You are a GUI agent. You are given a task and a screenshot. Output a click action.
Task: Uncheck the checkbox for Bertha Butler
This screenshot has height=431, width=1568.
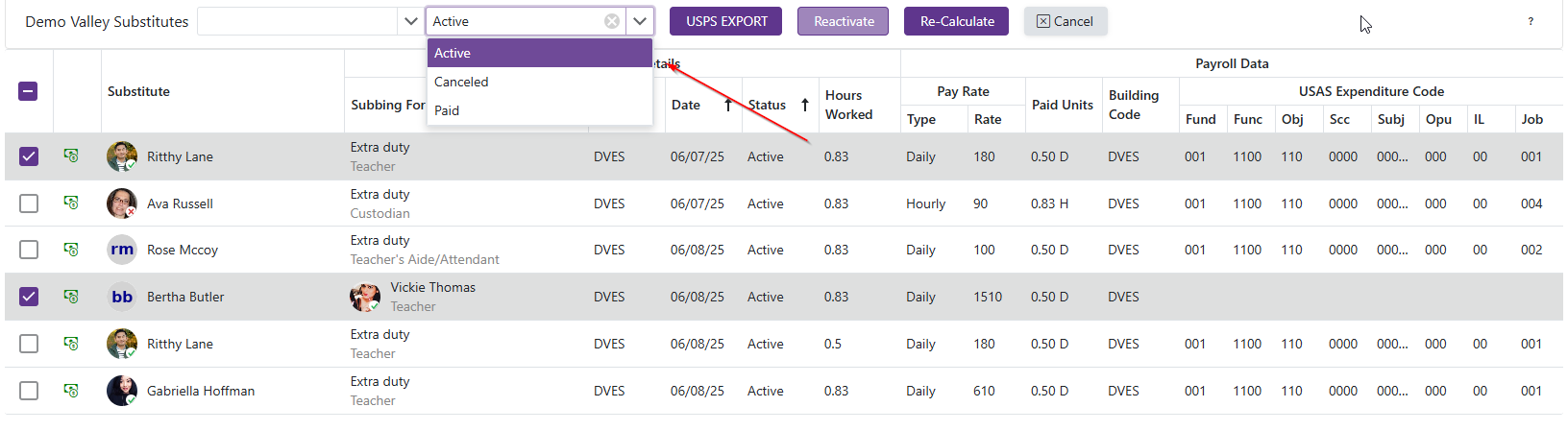coord(29,297)
